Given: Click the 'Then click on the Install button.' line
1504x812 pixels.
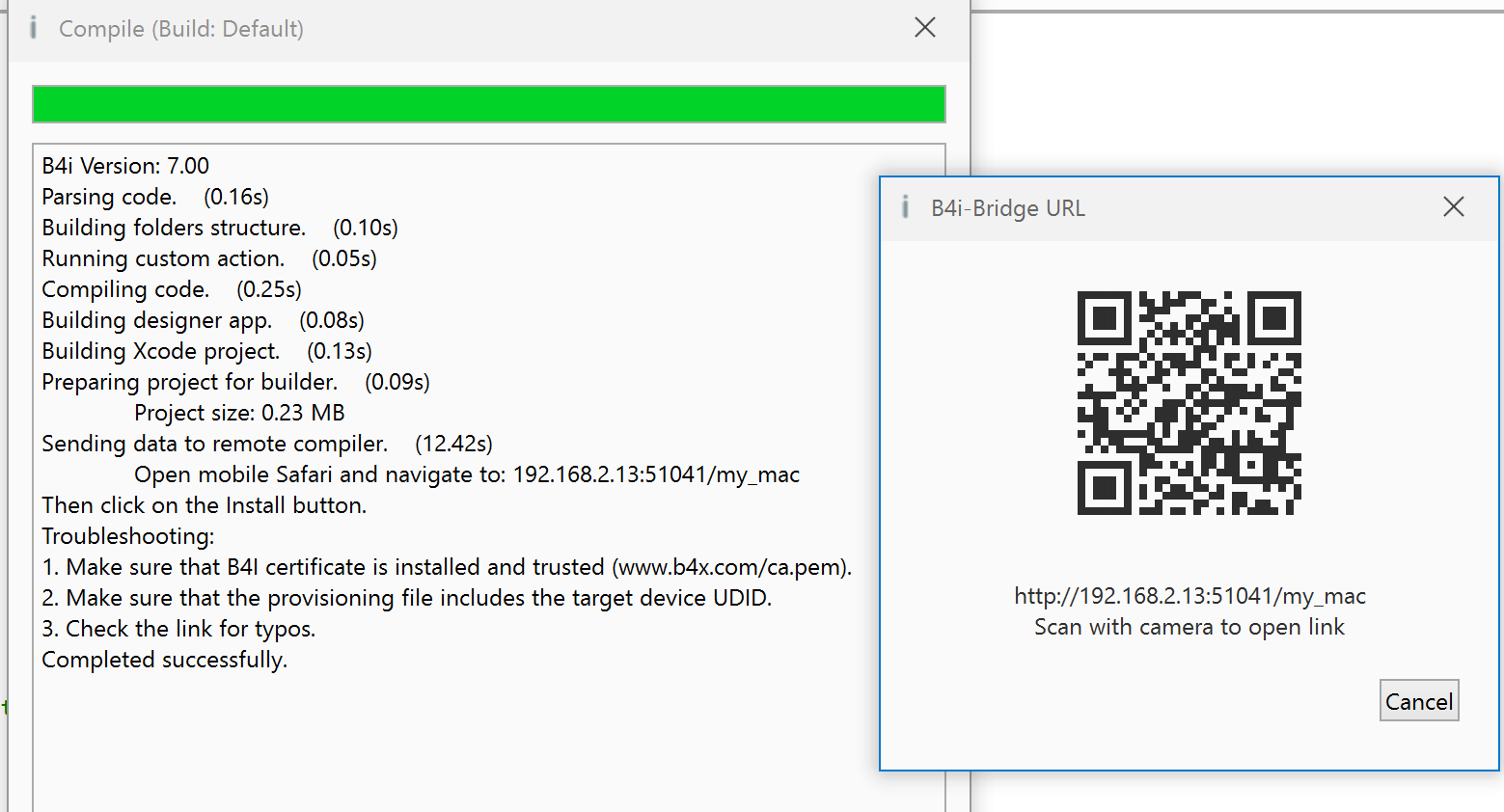Looking at the screenshot, I should (205, 505).
